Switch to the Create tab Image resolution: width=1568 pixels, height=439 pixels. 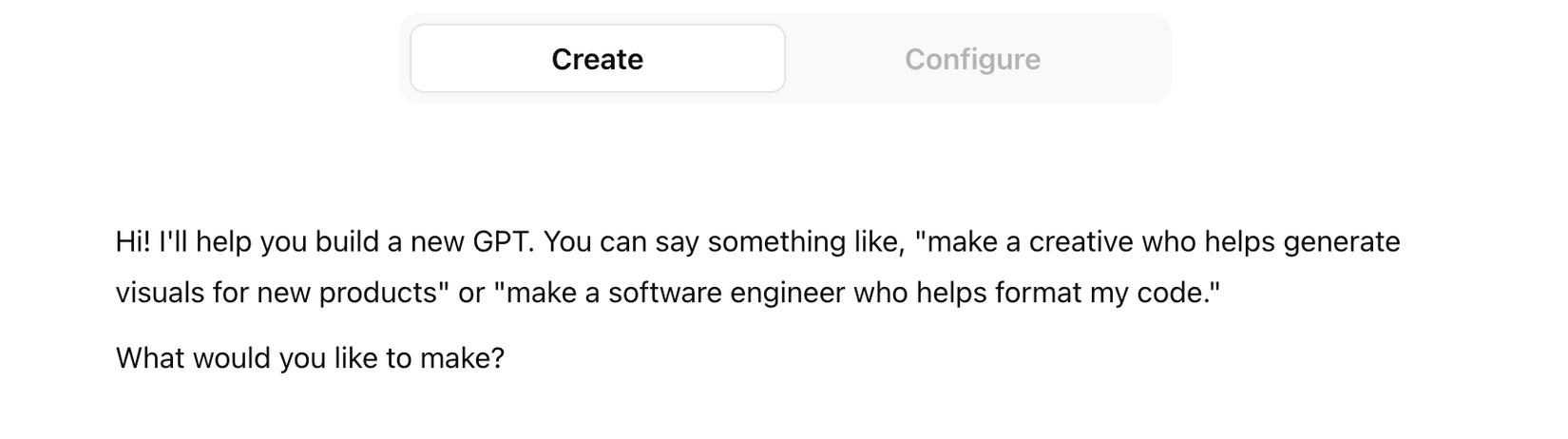pyautogui.click(x=597, y=59)
